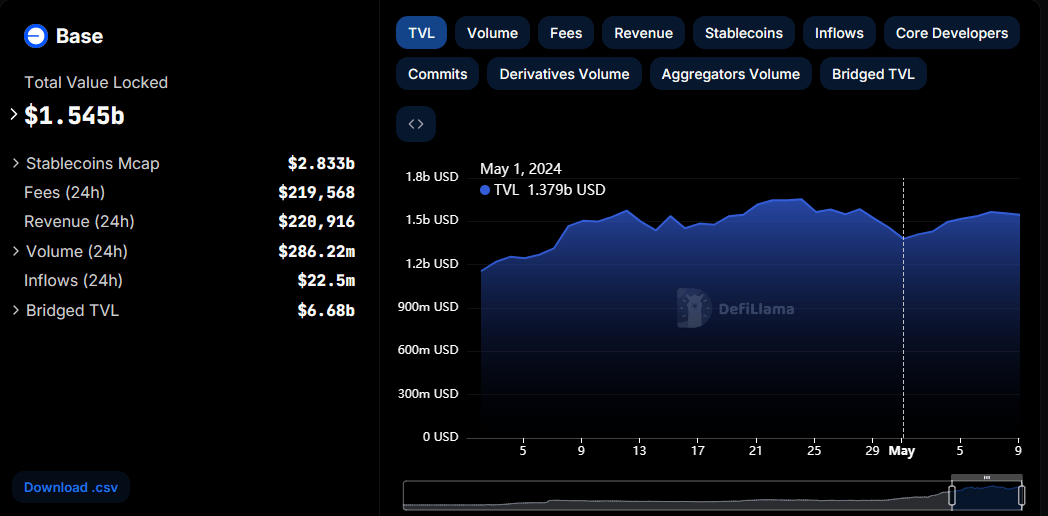Click the $219,568 fees value
This screenshot has height=516, width=1048.
317,192
